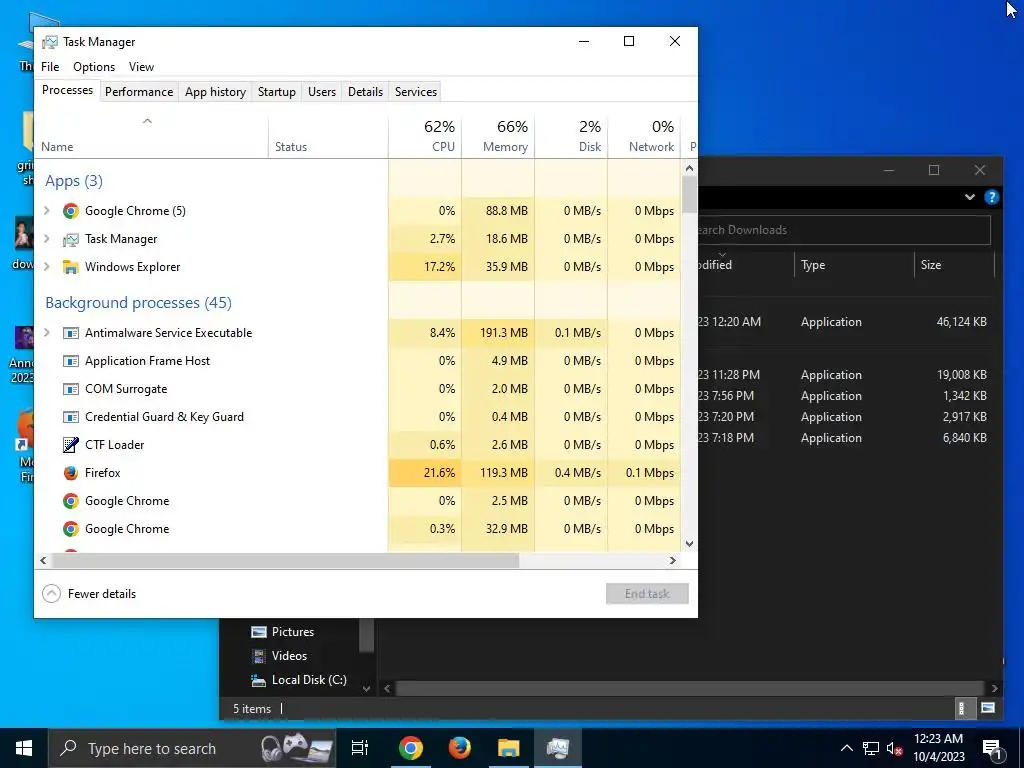Switch to the Users tab
Image resolution: width=1024 pixels, height=768 pixels.
[x=322, y=91]
